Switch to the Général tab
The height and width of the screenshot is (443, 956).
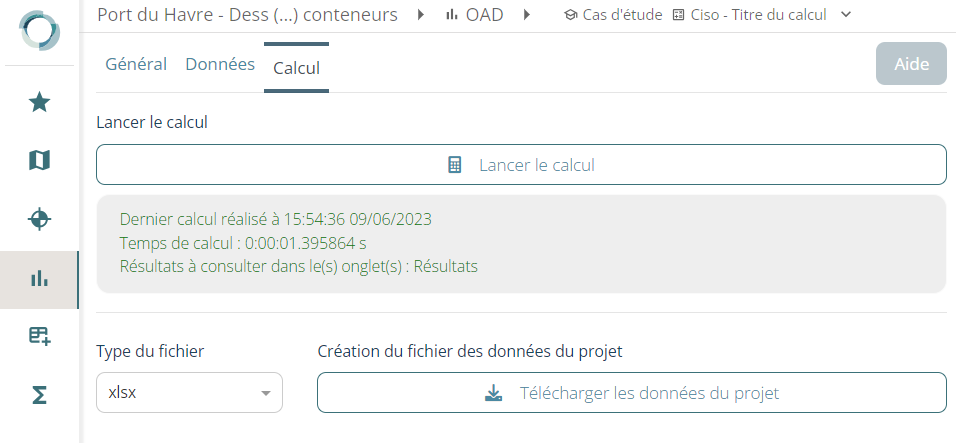(x=136, y=65)
